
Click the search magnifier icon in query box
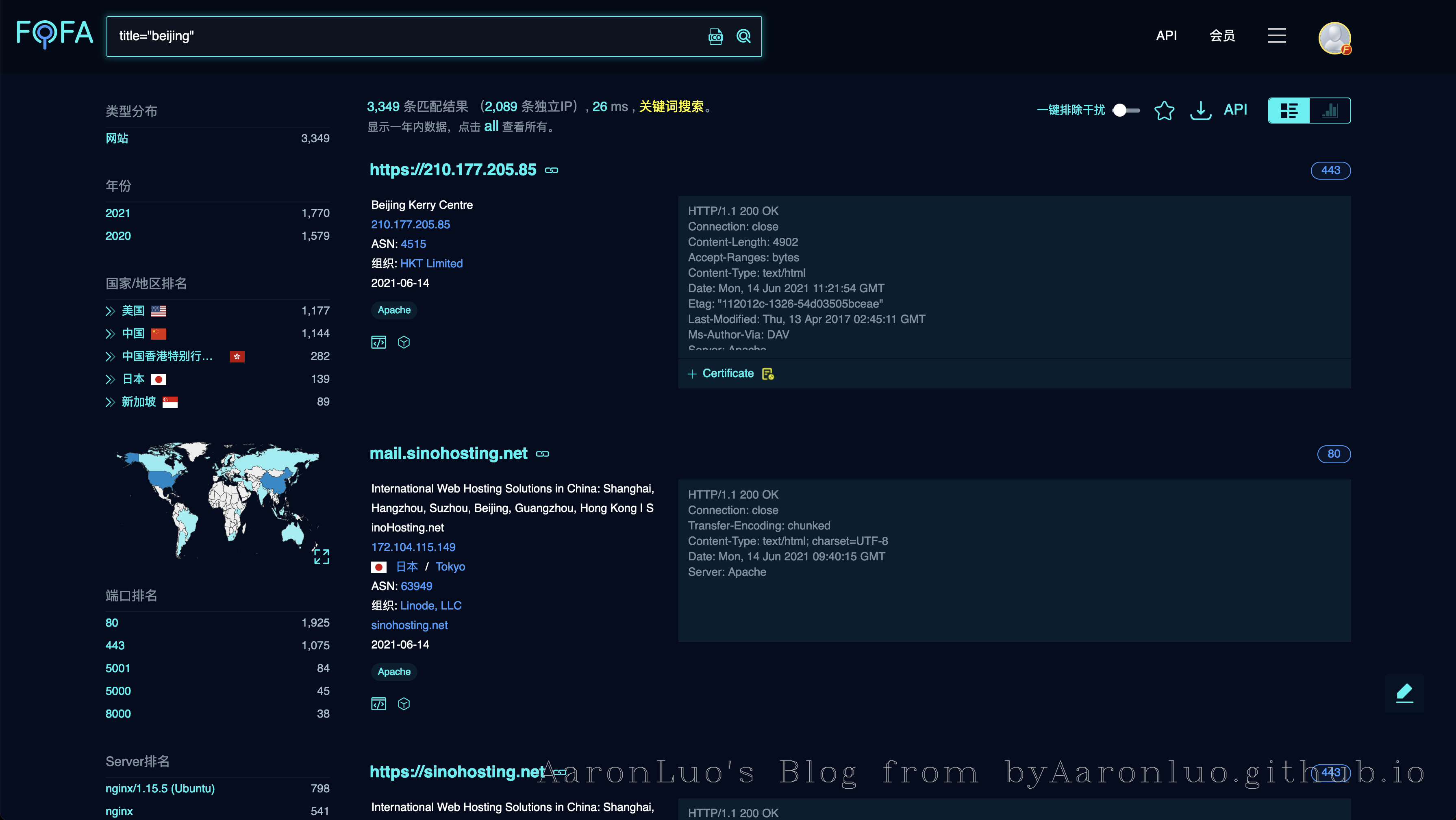(743, 36)
